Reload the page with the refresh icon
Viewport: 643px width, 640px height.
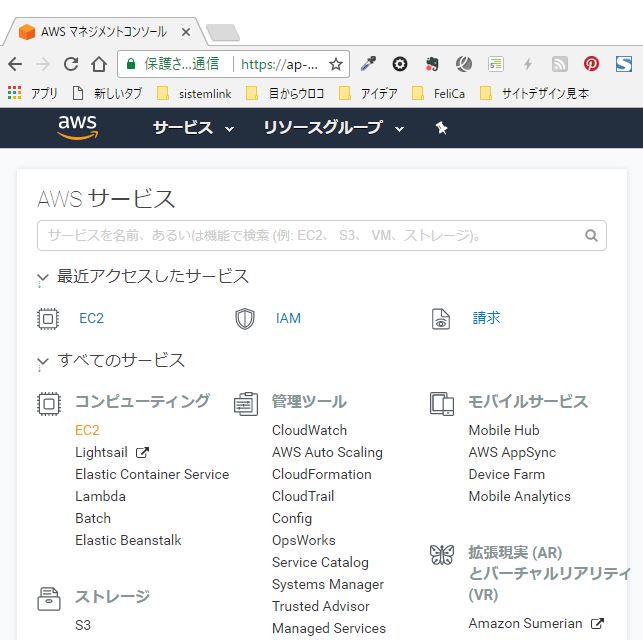coord(71,64)
